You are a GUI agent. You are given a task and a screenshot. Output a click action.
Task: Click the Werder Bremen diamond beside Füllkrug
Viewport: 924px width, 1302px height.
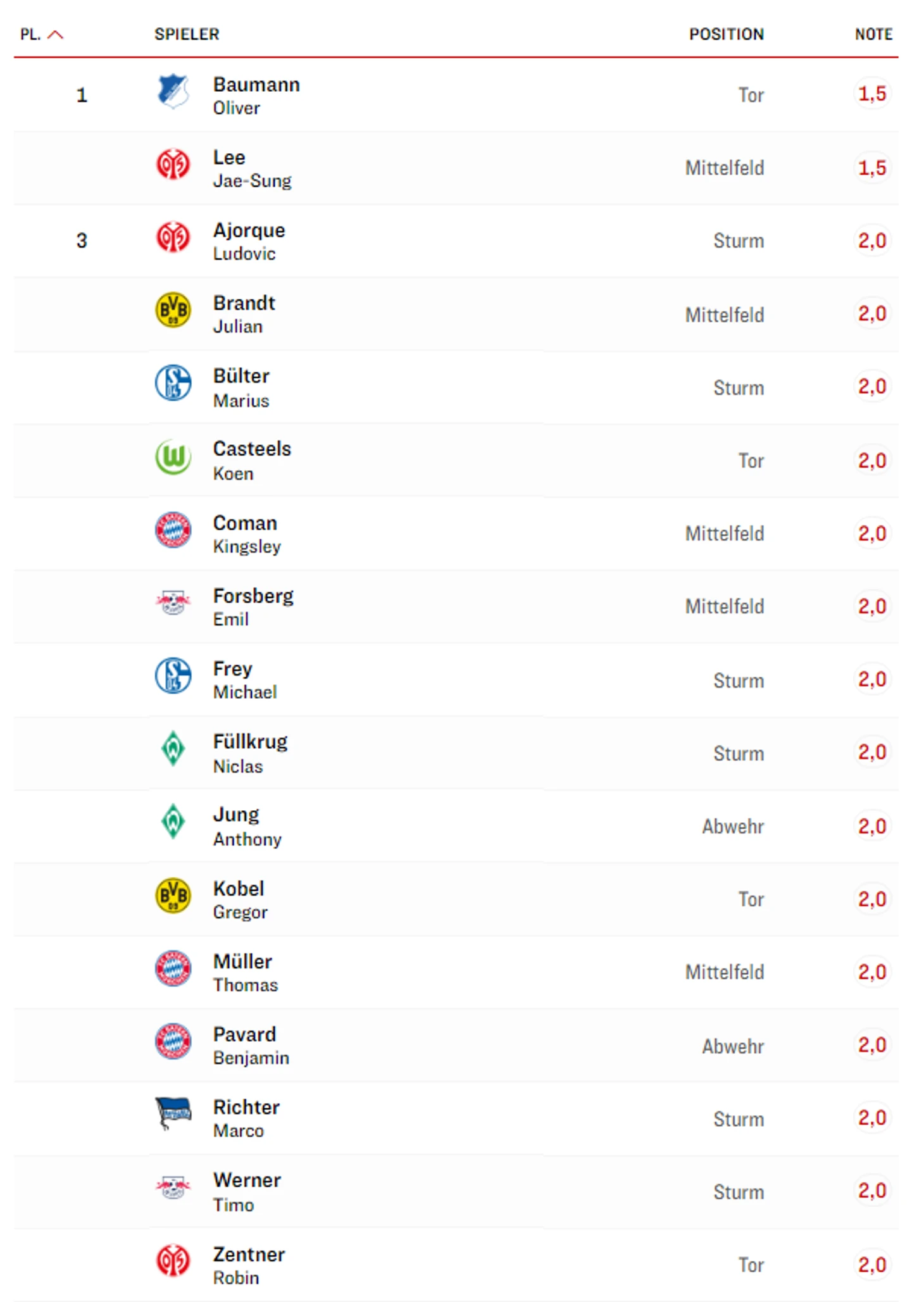pyautogui.click(x=173, y=748)
